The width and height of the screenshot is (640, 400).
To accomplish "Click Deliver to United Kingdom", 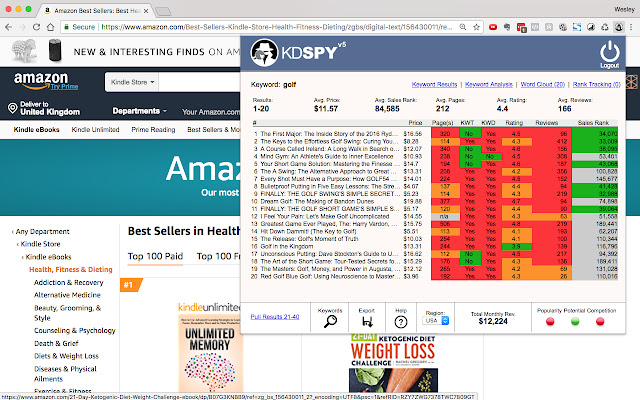I will (50, 108).
